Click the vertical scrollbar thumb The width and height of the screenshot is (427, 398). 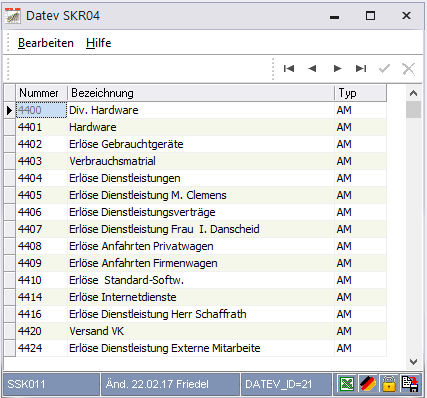coord(413,110)
